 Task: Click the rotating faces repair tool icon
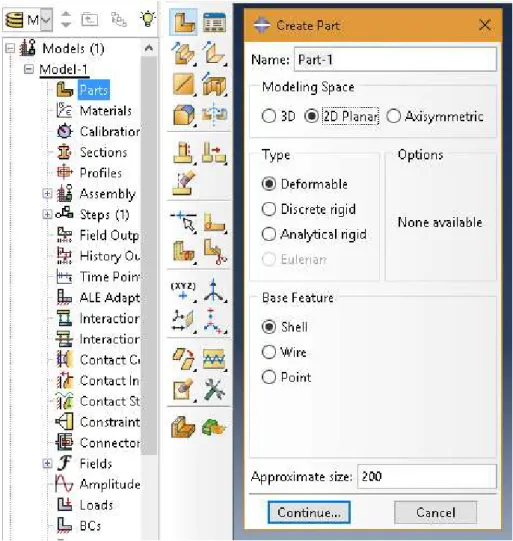coord(184,359)
